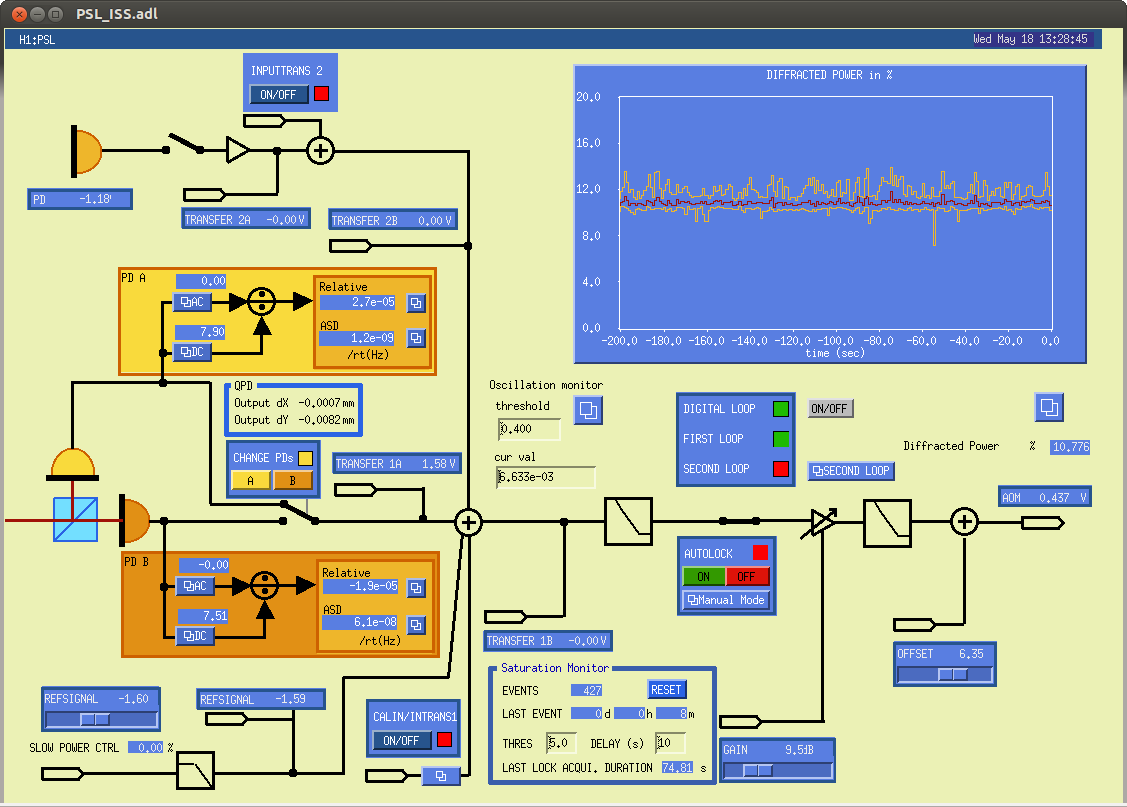Click the H1:PSL title bar label

click(x=37, y=40)
